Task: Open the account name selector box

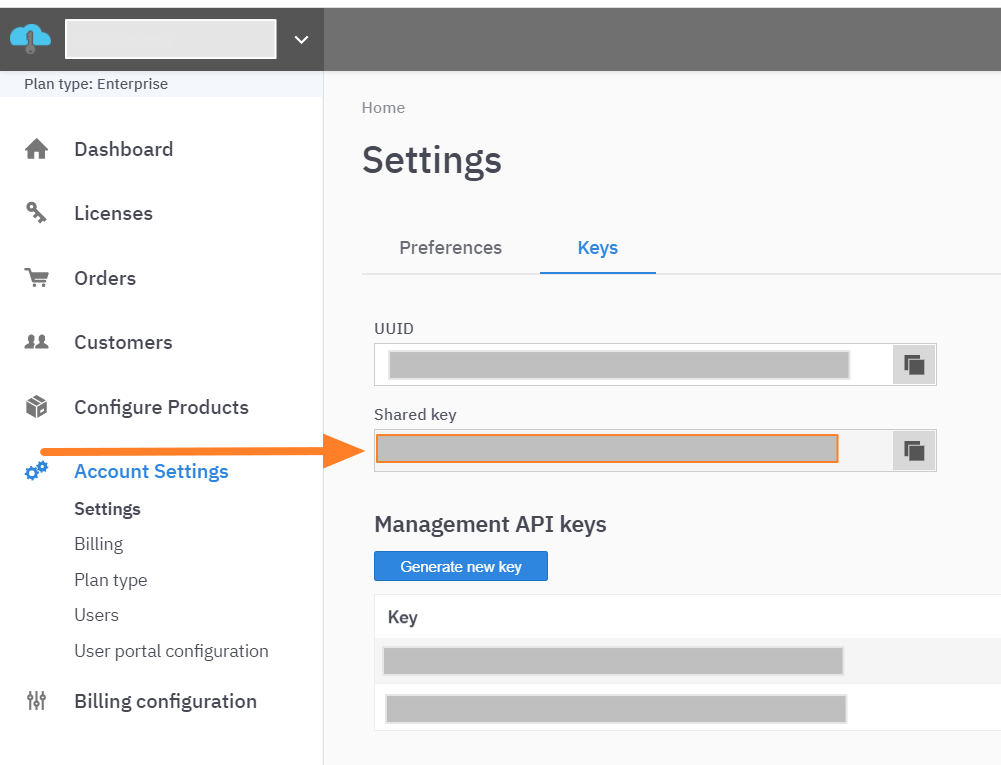Action: pos(170,39)
